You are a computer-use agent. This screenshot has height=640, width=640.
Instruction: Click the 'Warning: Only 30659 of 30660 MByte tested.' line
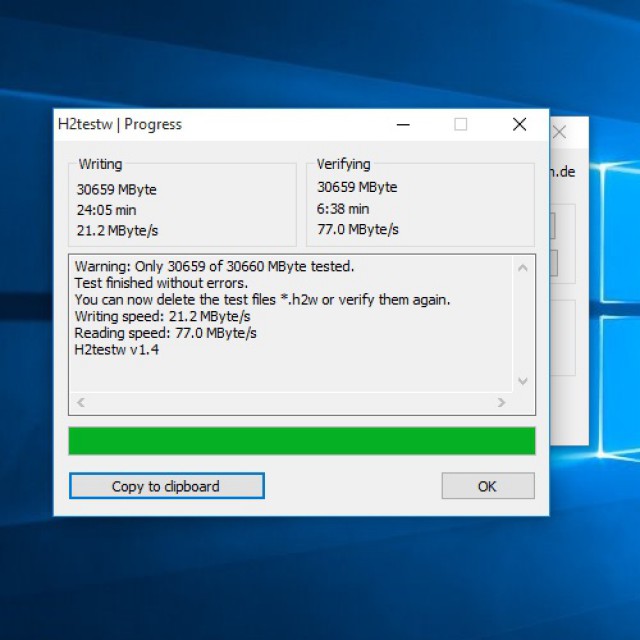point(214,267)
